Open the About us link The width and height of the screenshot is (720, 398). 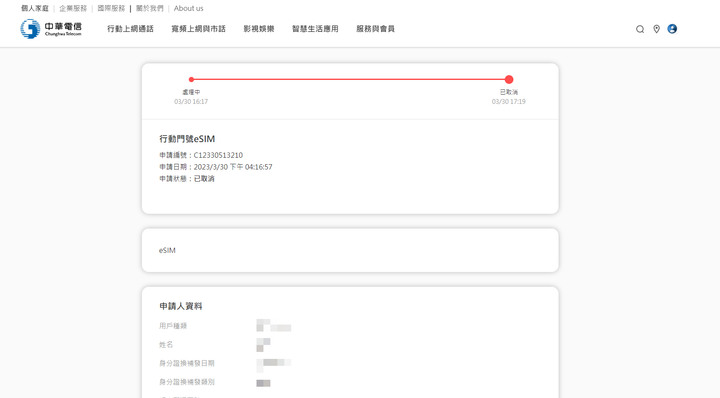coord(188,8)
